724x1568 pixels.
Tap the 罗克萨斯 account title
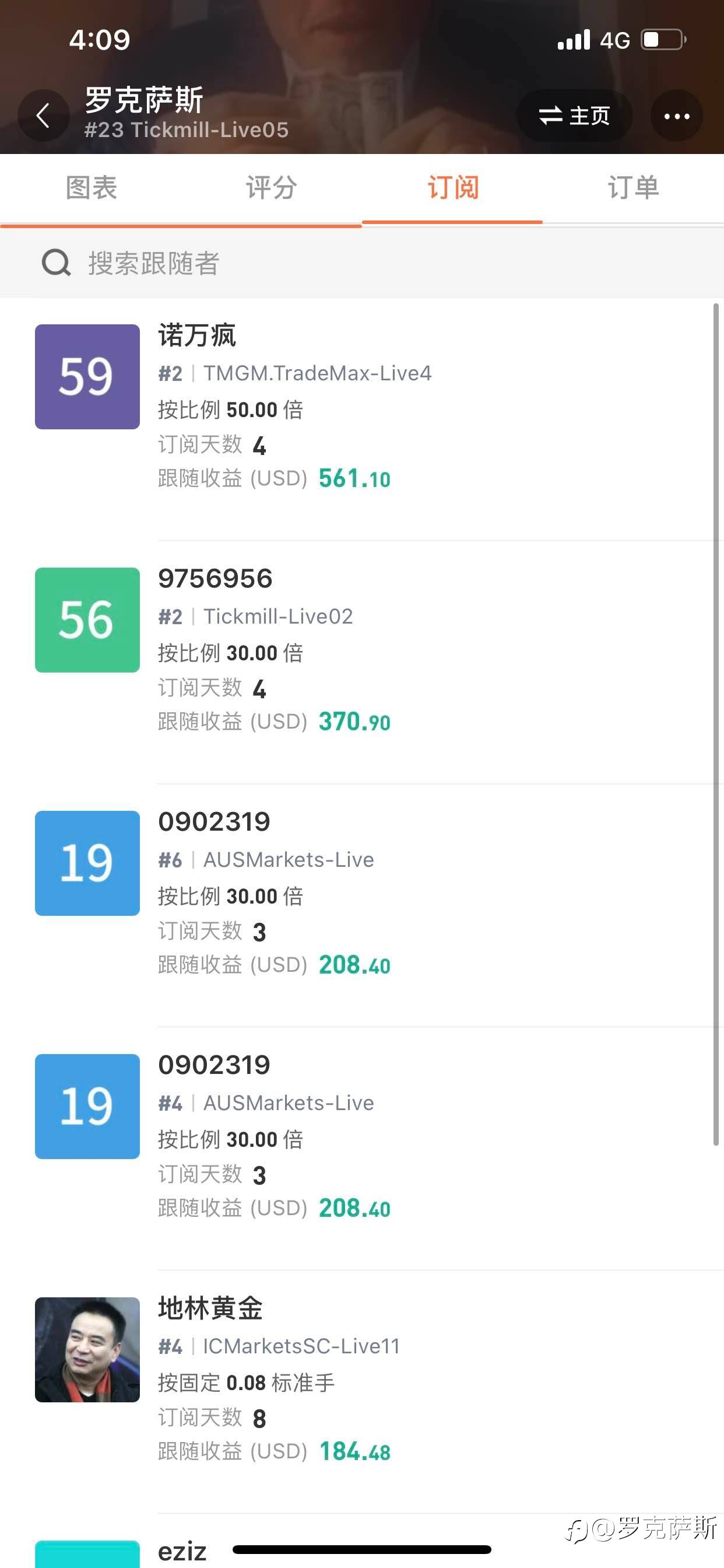pyautogui.click(x=143, y=100)
